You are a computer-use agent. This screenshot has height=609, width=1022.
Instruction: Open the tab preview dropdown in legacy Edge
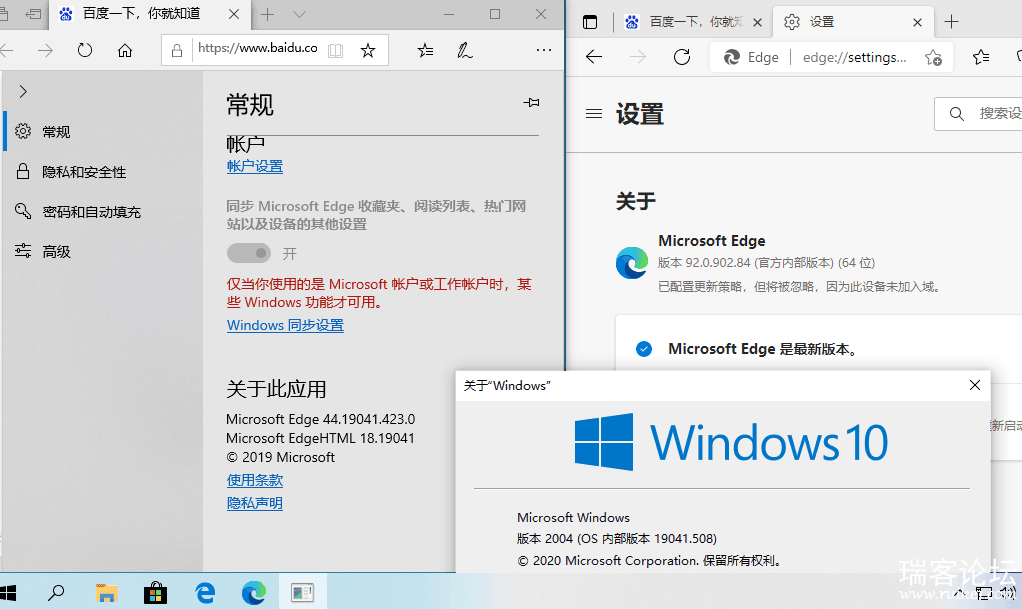(x=299, y=14)
